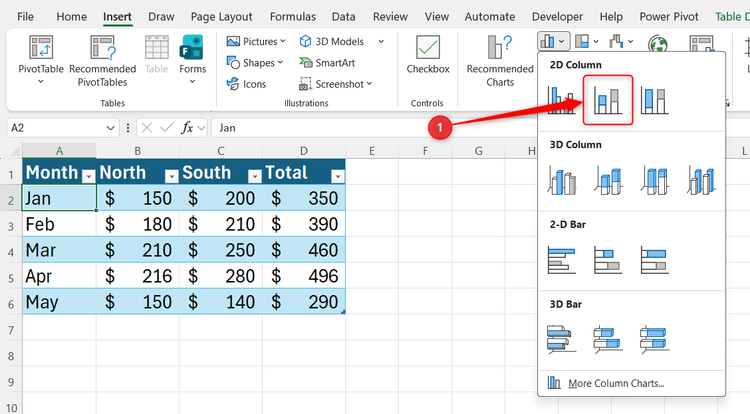Open the Waterfall chart dropdown

tap(621, 42)
